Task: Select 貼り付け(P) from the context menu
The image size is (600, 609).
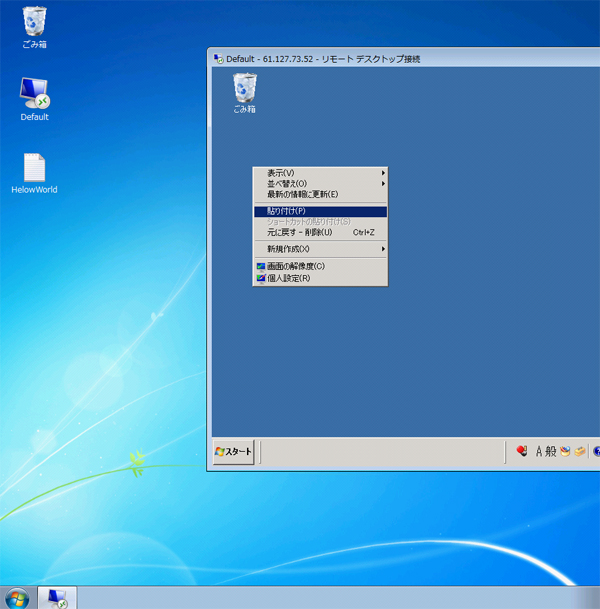Action: 320,211
